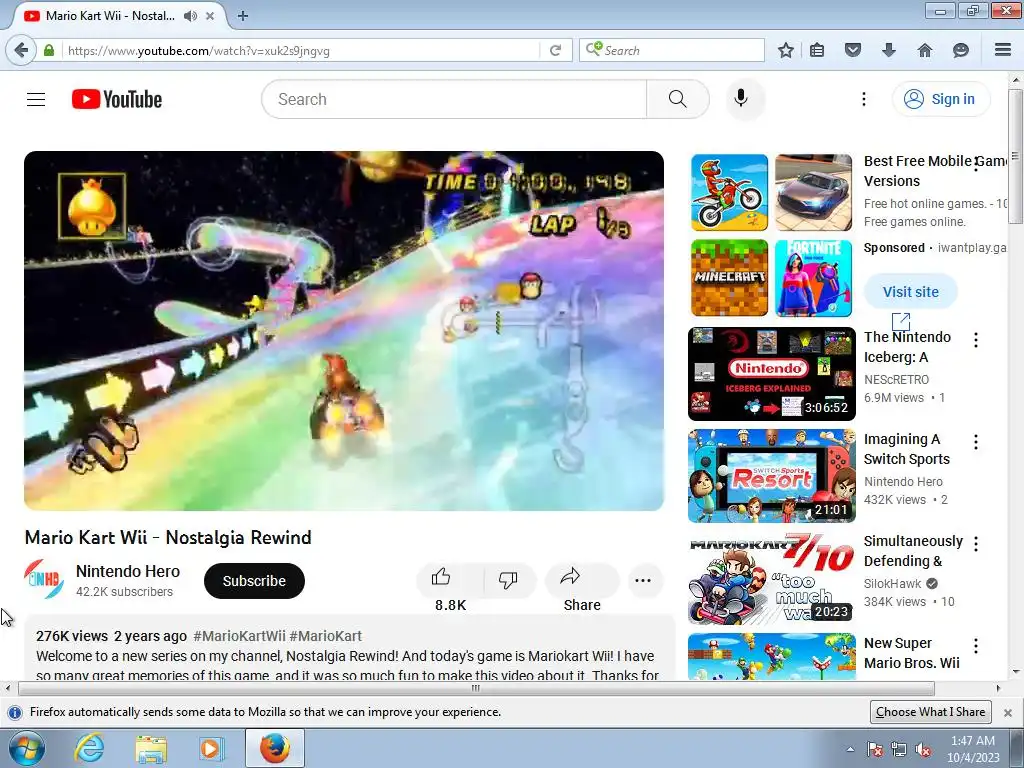
Task: Click Visit site on sponsored ad
Action: coord(910,292)
